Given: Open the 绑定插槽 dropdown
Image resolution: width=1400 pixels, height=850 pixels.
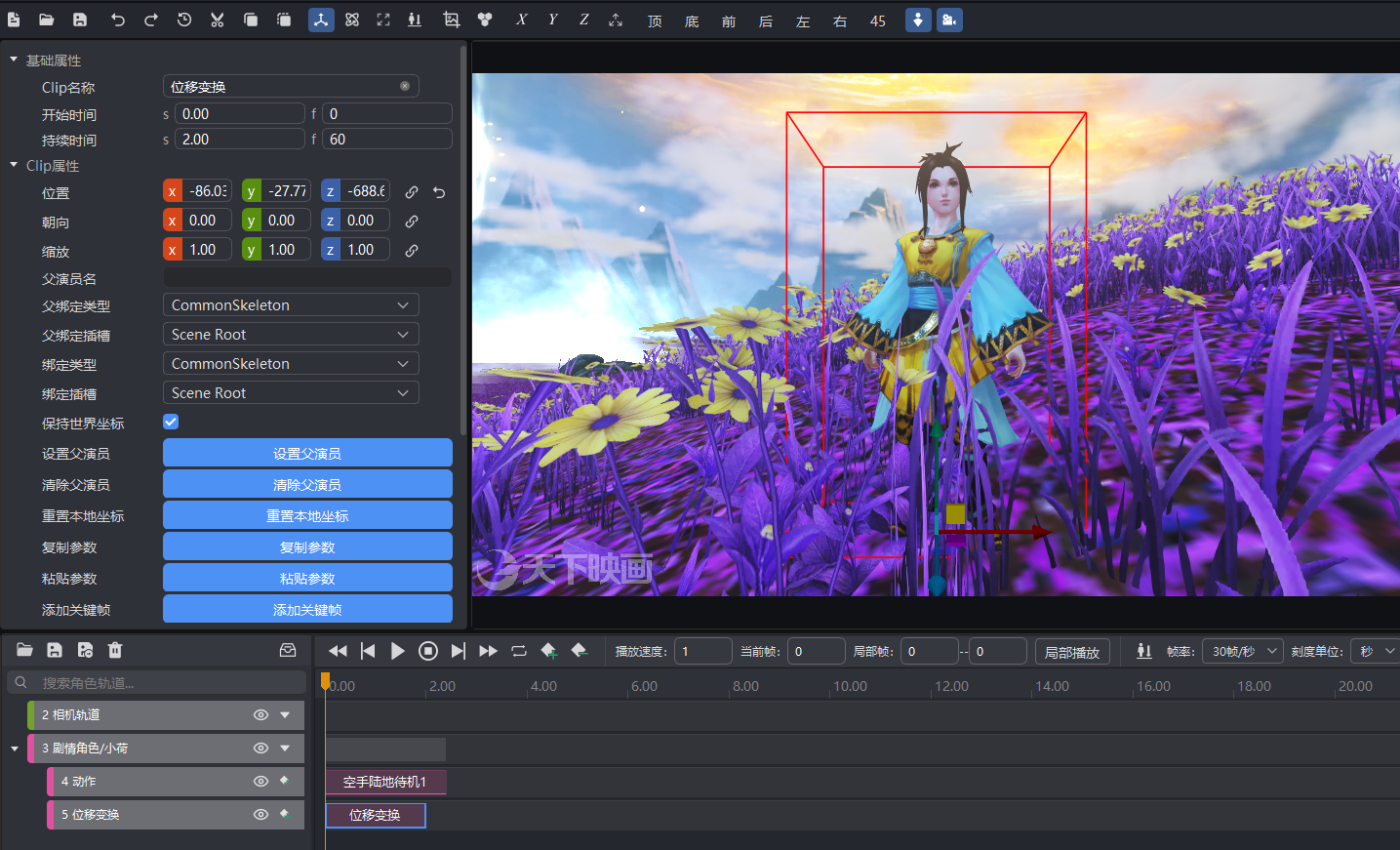Looking at the screenshot, I should [x=291, y=392].
